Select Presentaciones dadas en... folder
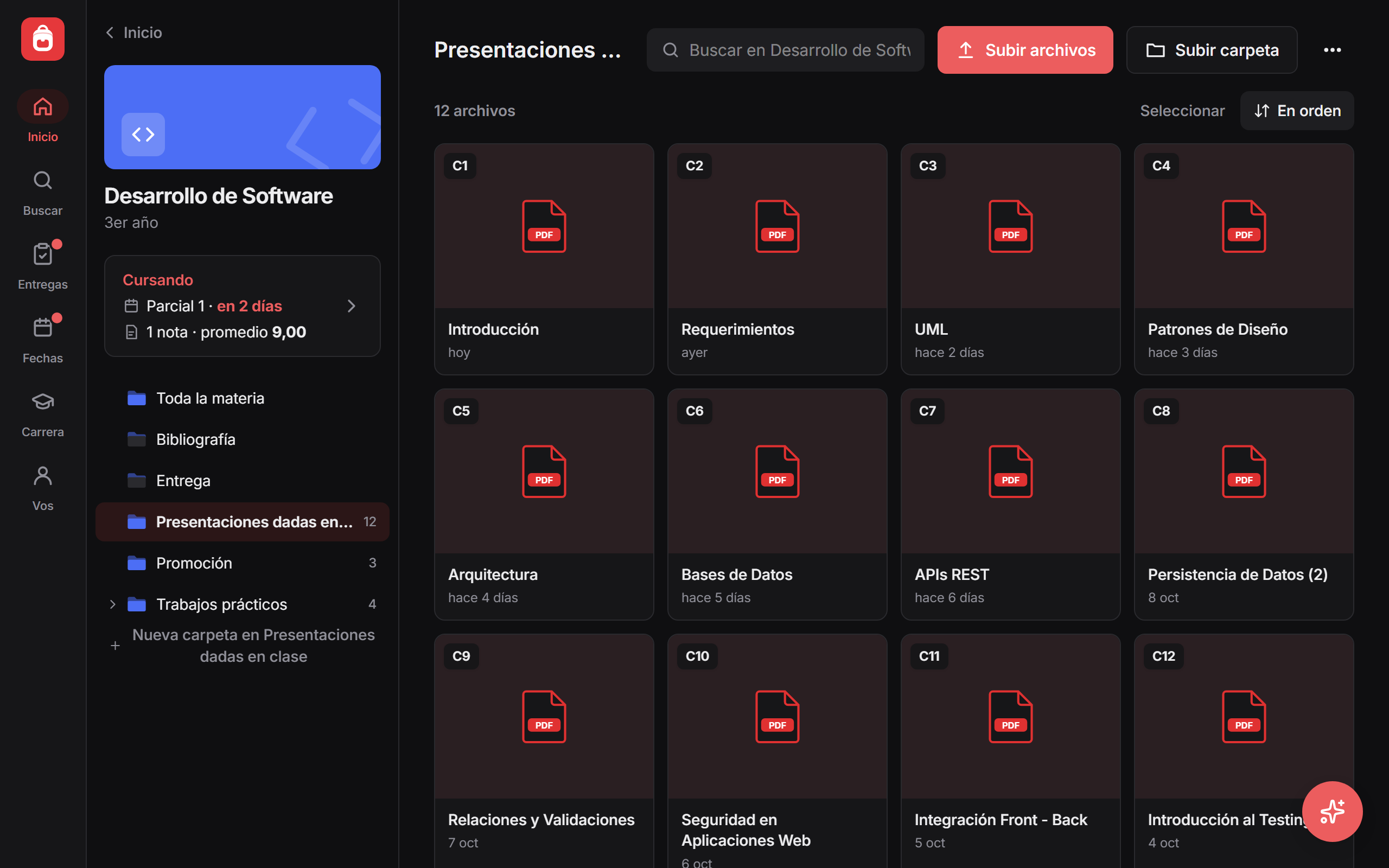Image resolution: width=1389 pixels, height=868 pixels. [242, 522]
